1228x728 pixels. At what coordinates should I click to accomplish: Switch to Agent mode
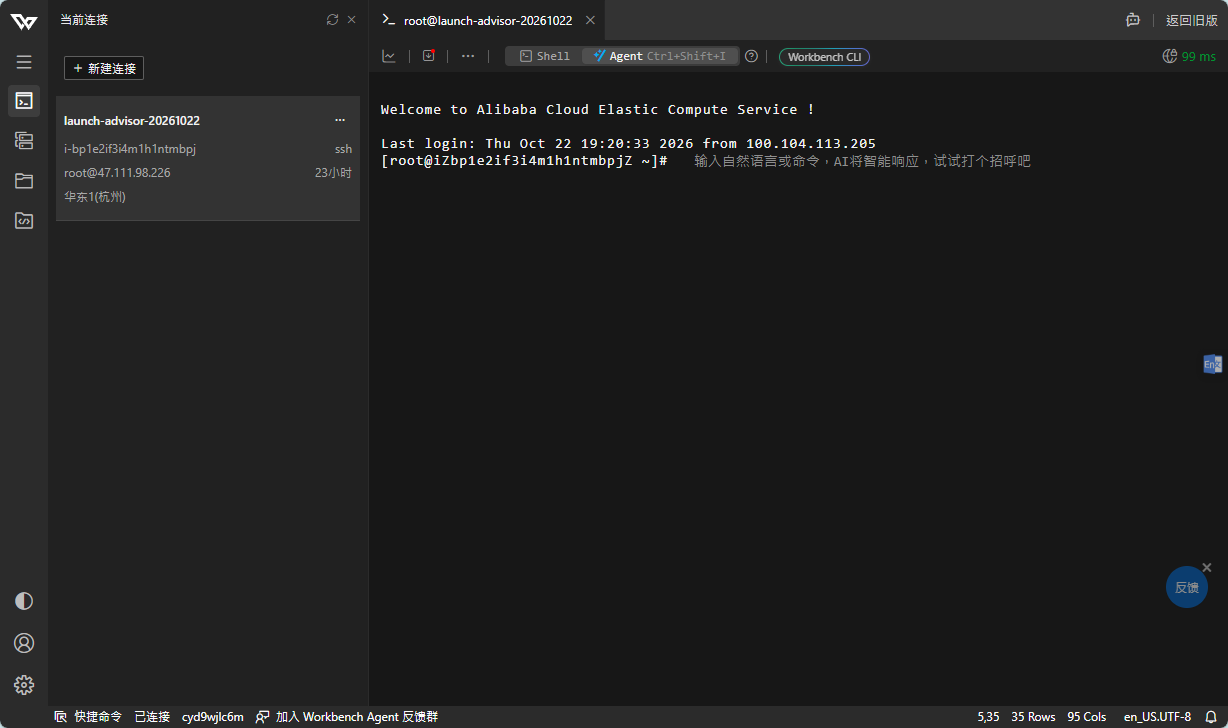point(660,56)
